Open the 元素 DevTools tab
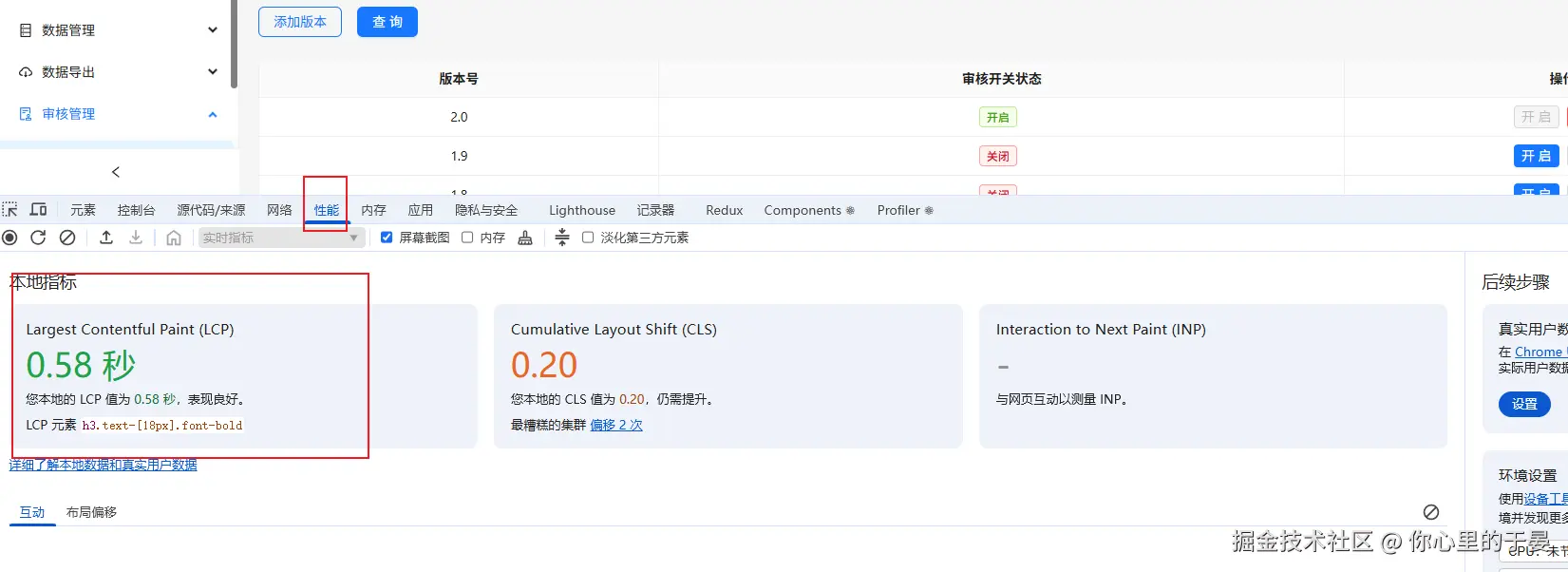The width and height of the screenshot is (1568, 572). 83,210
